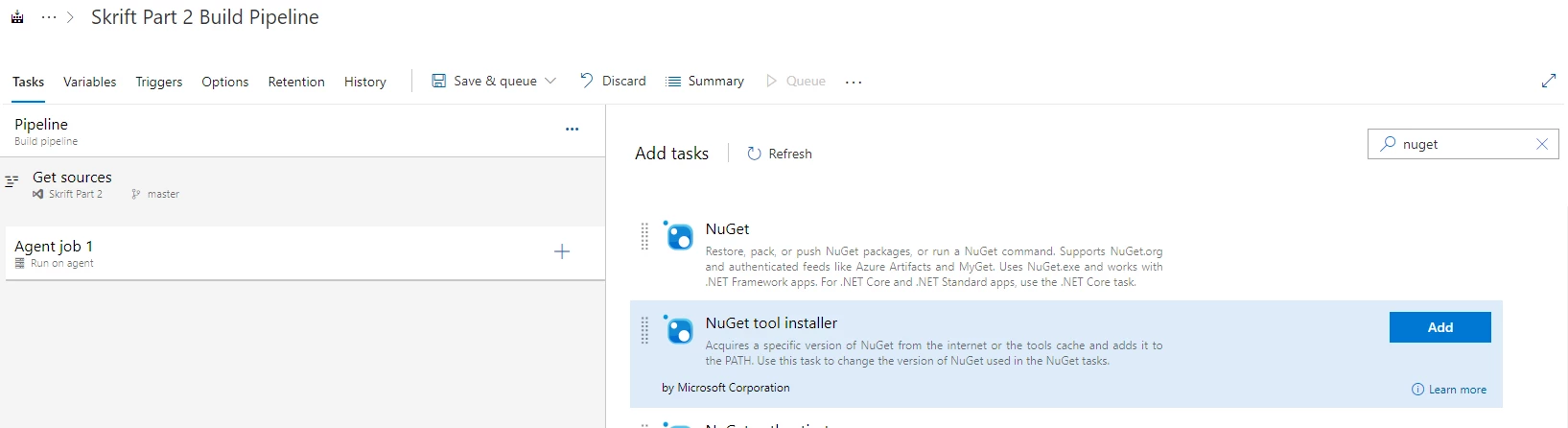Open the Pipeline row more options menu

pyautogui.click(x=572, y=129)
